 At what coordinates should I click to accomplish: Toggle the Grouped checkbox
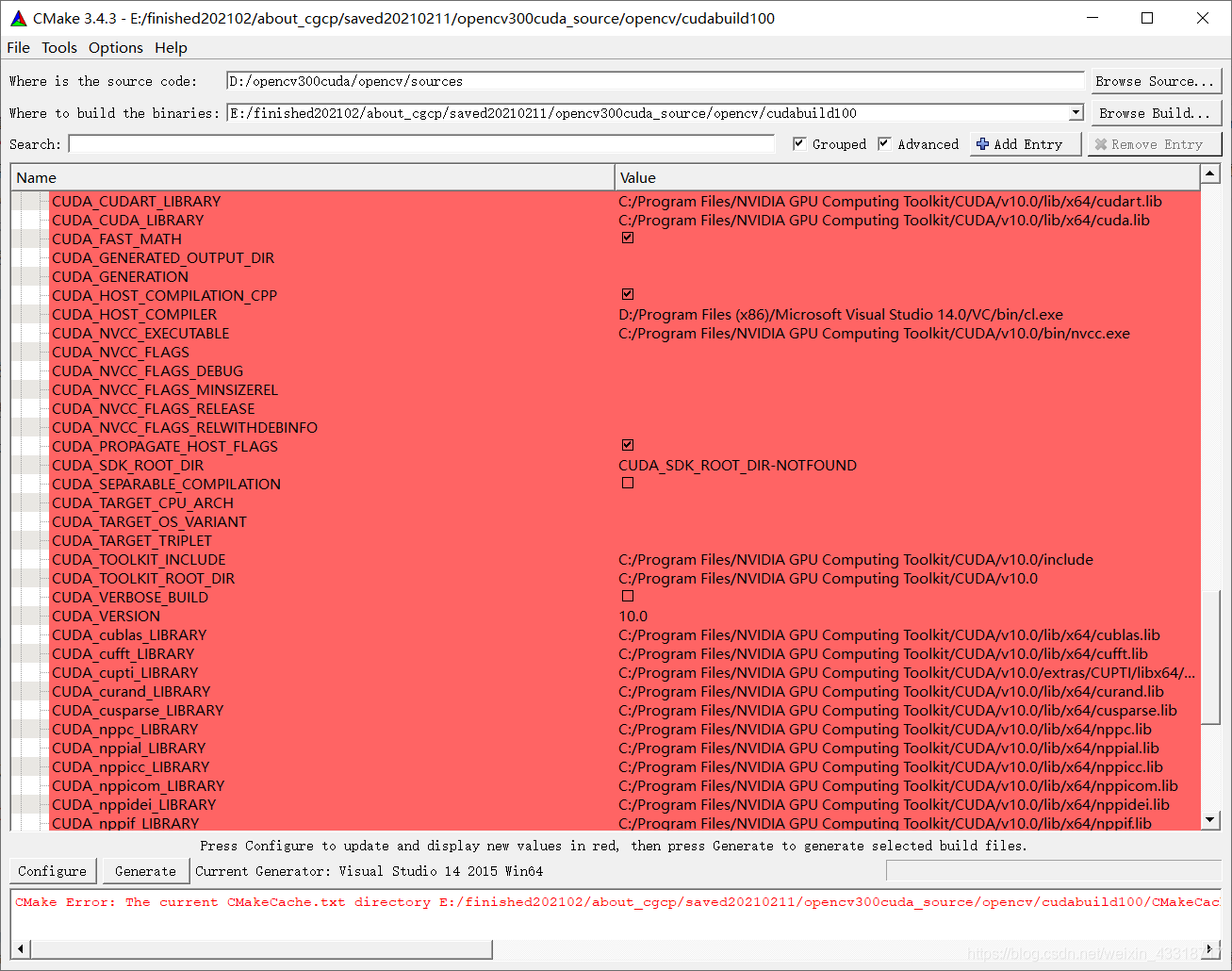pyautogui.click(x=799, y=143)
